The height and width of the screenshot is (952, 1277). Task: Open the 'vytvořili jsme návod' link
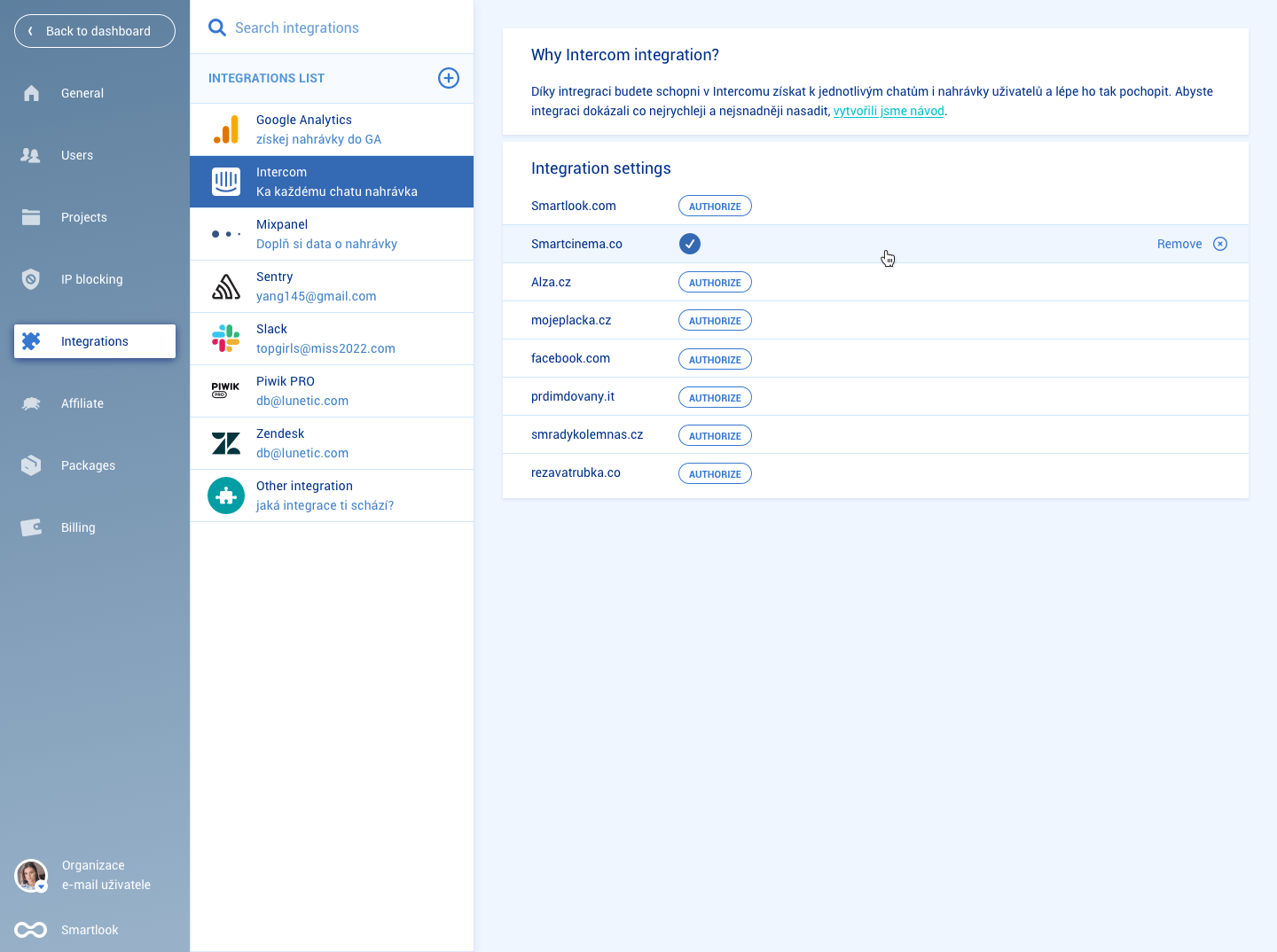[x=889, y=111]
